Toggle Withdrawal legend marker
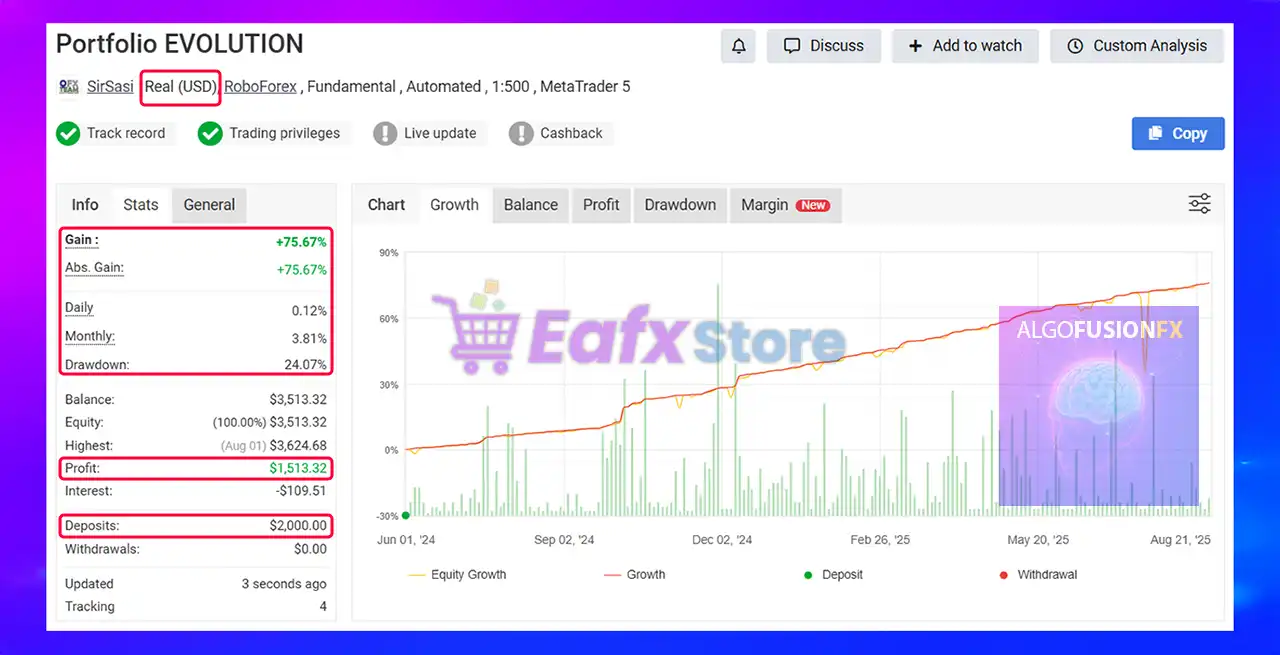1280x655 pixels. coord(1038,575)
